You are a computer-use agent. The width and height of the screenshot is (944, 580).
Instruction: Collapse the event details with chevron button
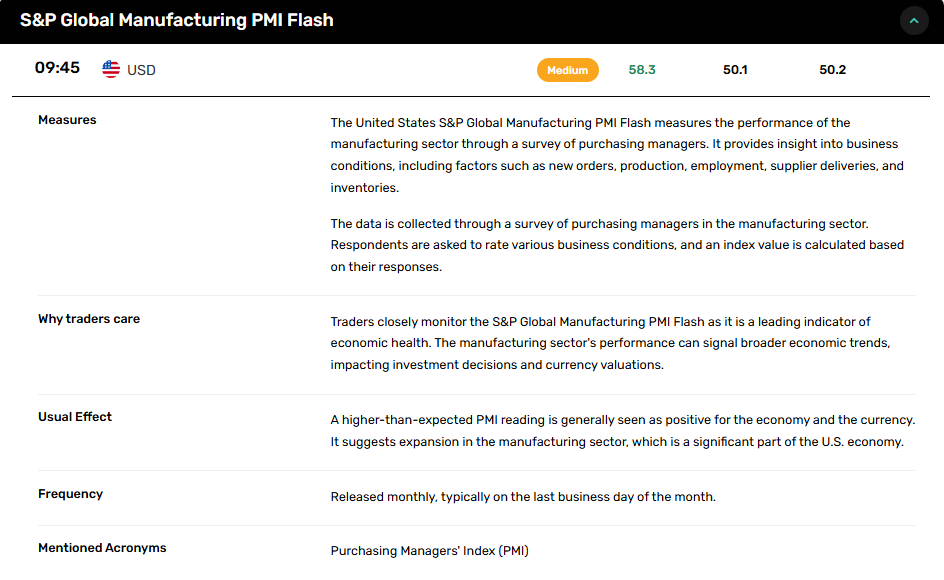914,21
